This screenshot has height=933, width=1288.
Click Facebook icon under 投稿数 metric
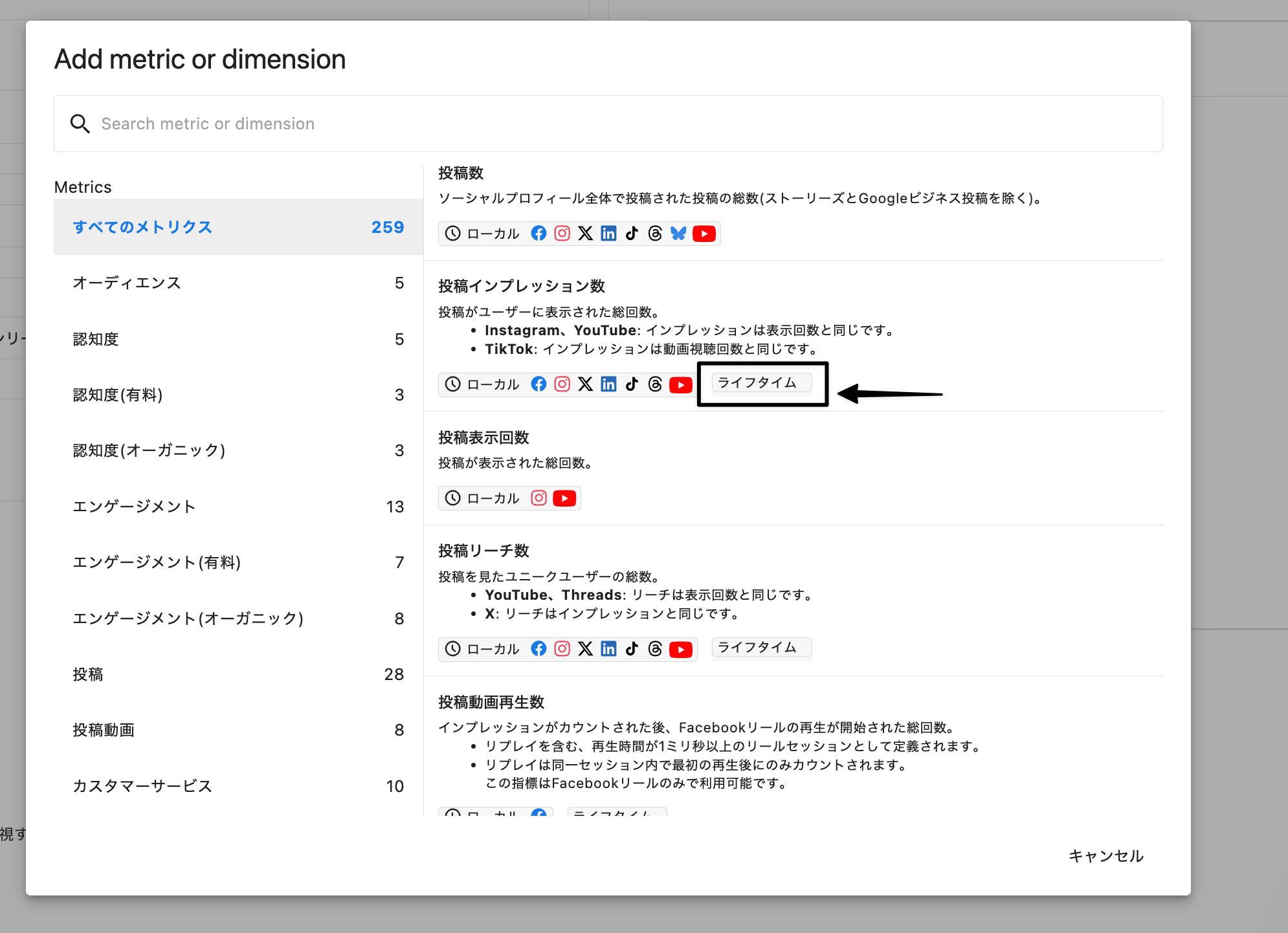tap(539, 234)
